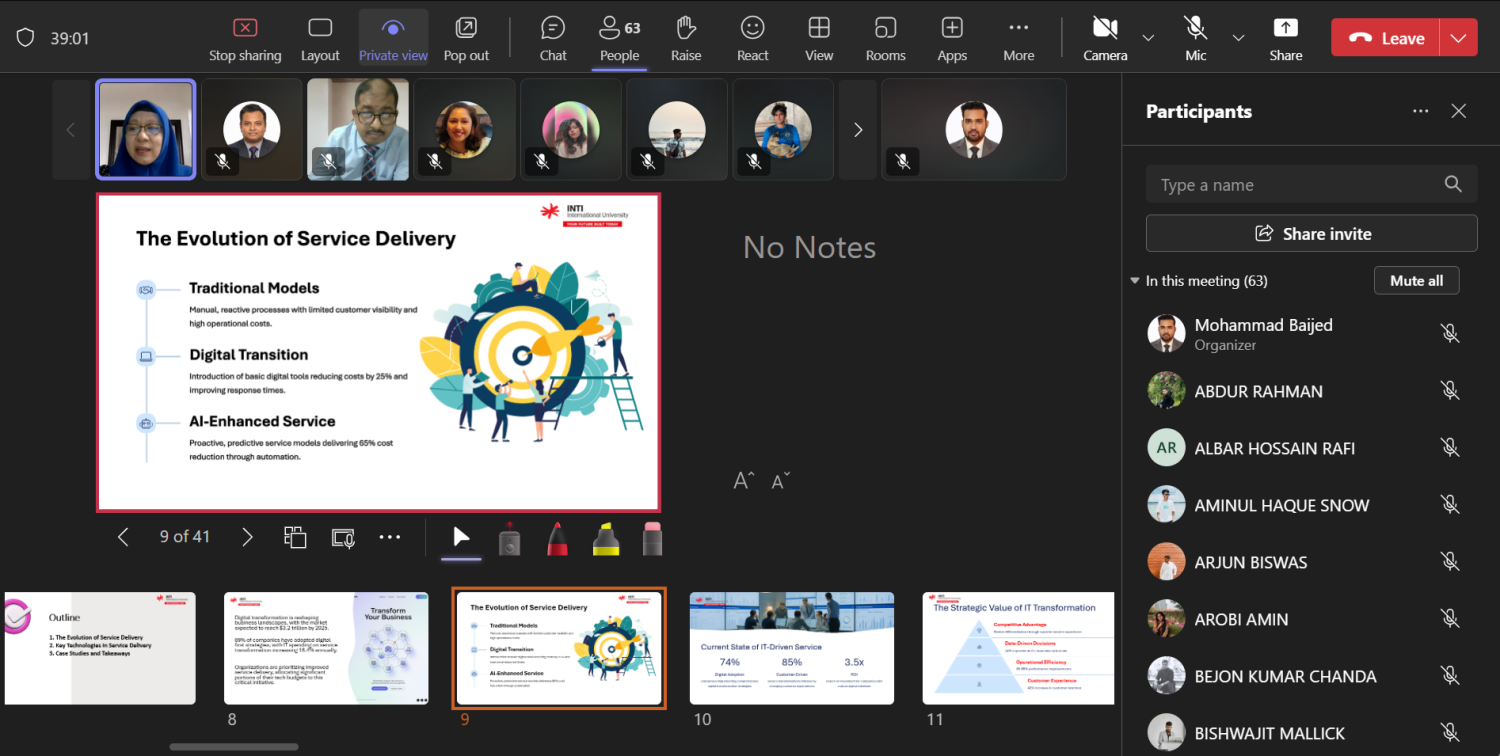Open the Chat panel
The height and width of the screenshot is (756, 1500).
pyautogui.click(x=553, y=38)
